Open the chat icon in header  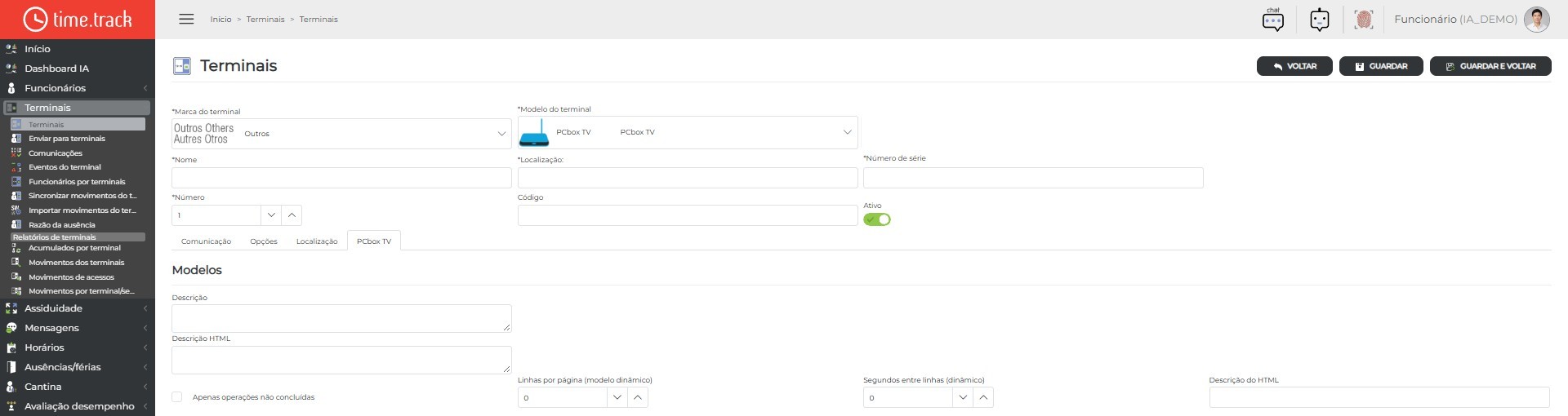1273,20
